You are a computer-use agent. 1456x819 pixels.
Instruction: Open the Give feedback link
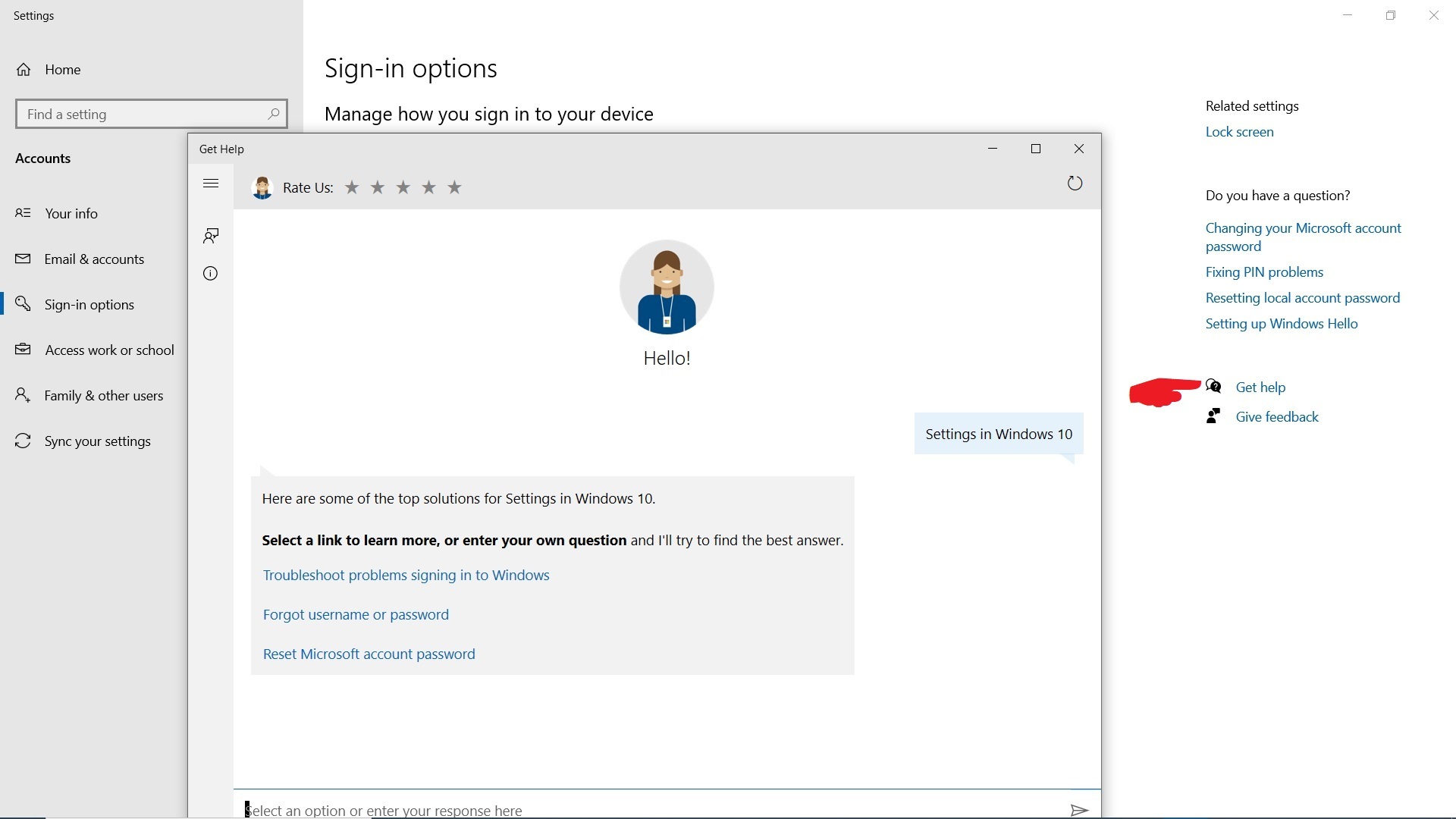(1276, 417)
